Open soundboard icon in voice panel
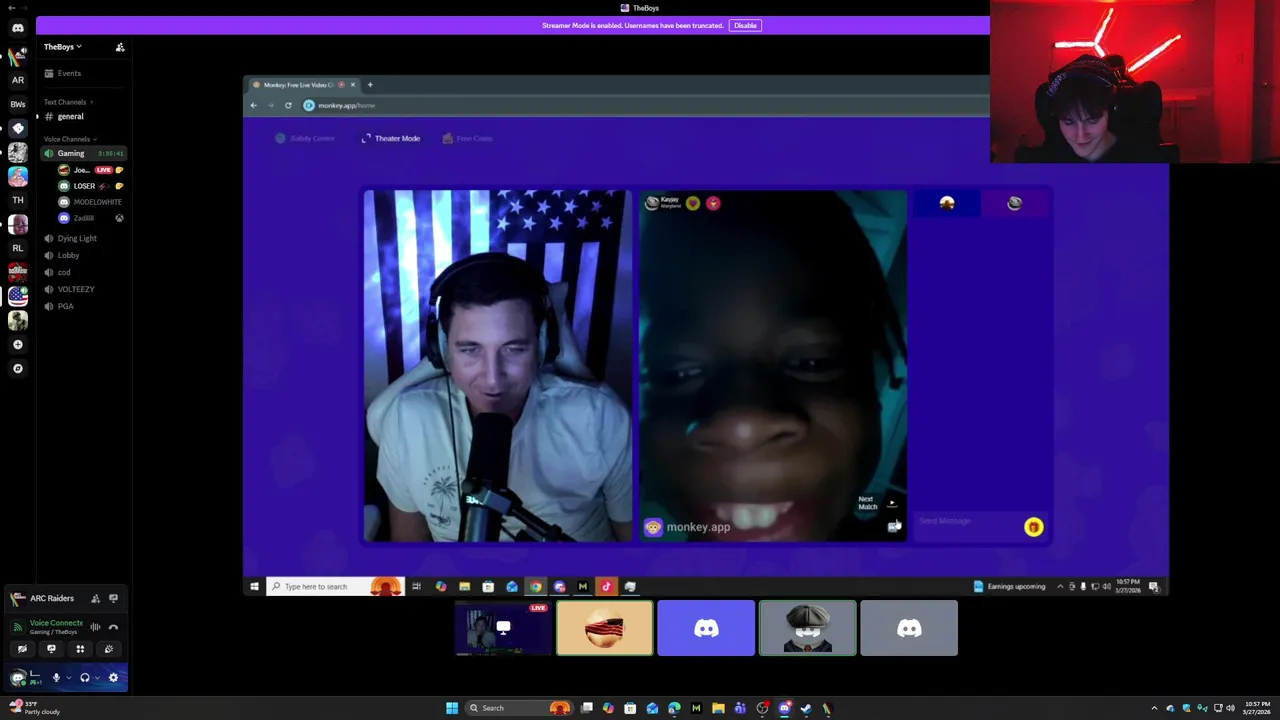1280x720 pixels. coord(109,649)
